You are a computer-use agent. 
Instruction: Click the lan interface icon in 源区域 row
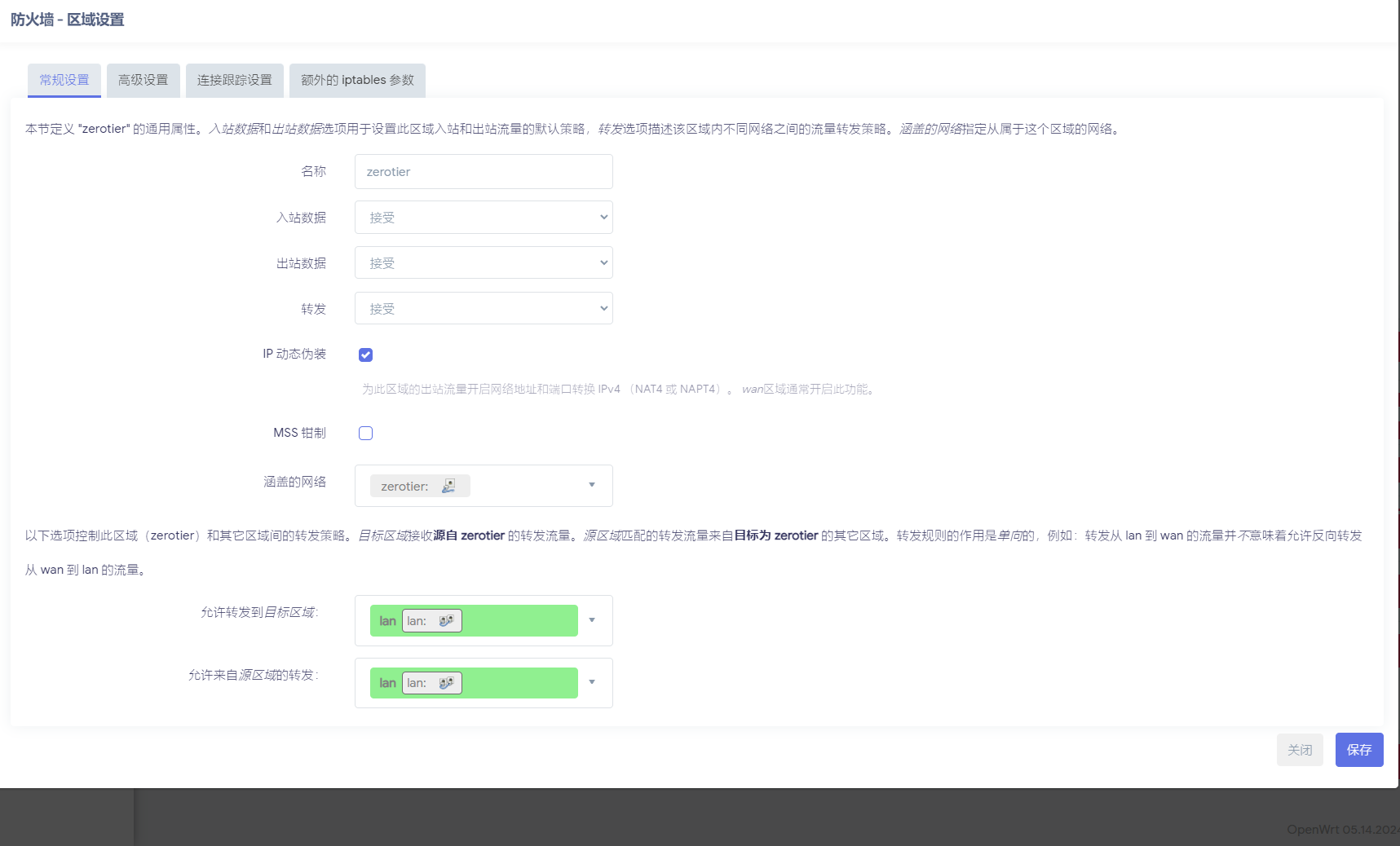point(446,682)
